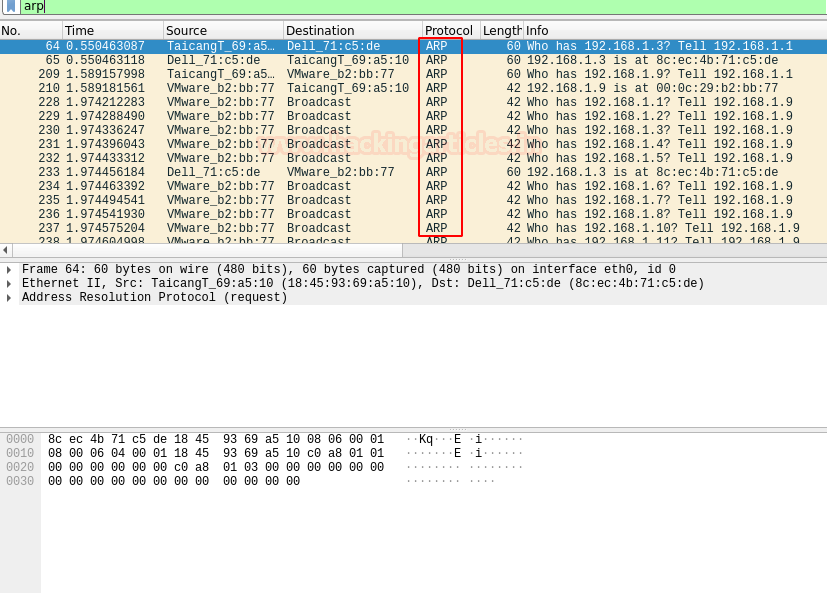The width and height of the screenshot is (827, 593).
Task: Click hex offset 0010 row bytes
Action: pyautogui.click(x=216, y=454)
